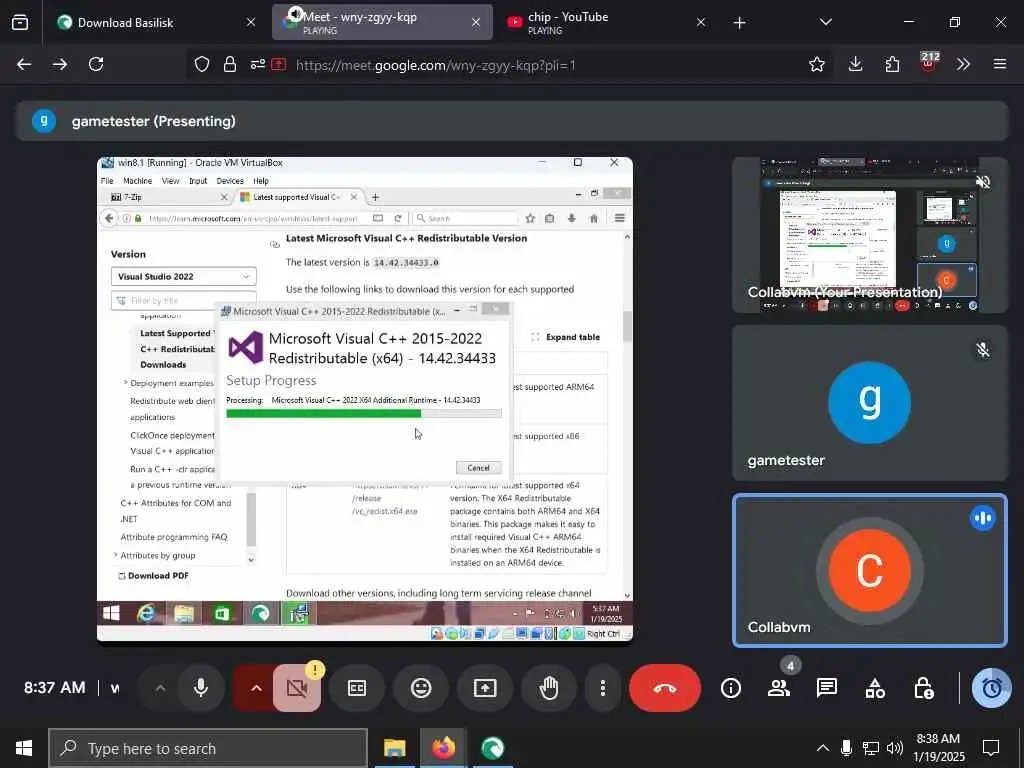
Task: Open Meet more options three dots
Action: (603, 688)
